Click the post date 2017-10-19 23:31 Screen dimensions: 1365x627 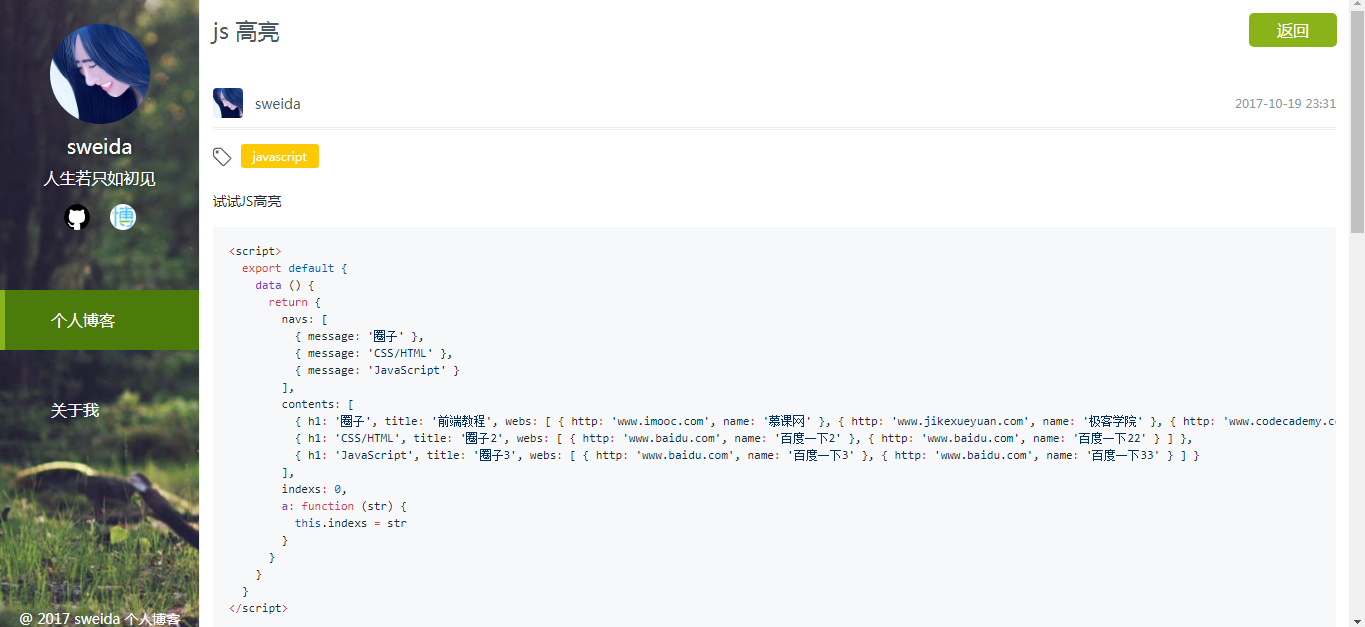1285,104
